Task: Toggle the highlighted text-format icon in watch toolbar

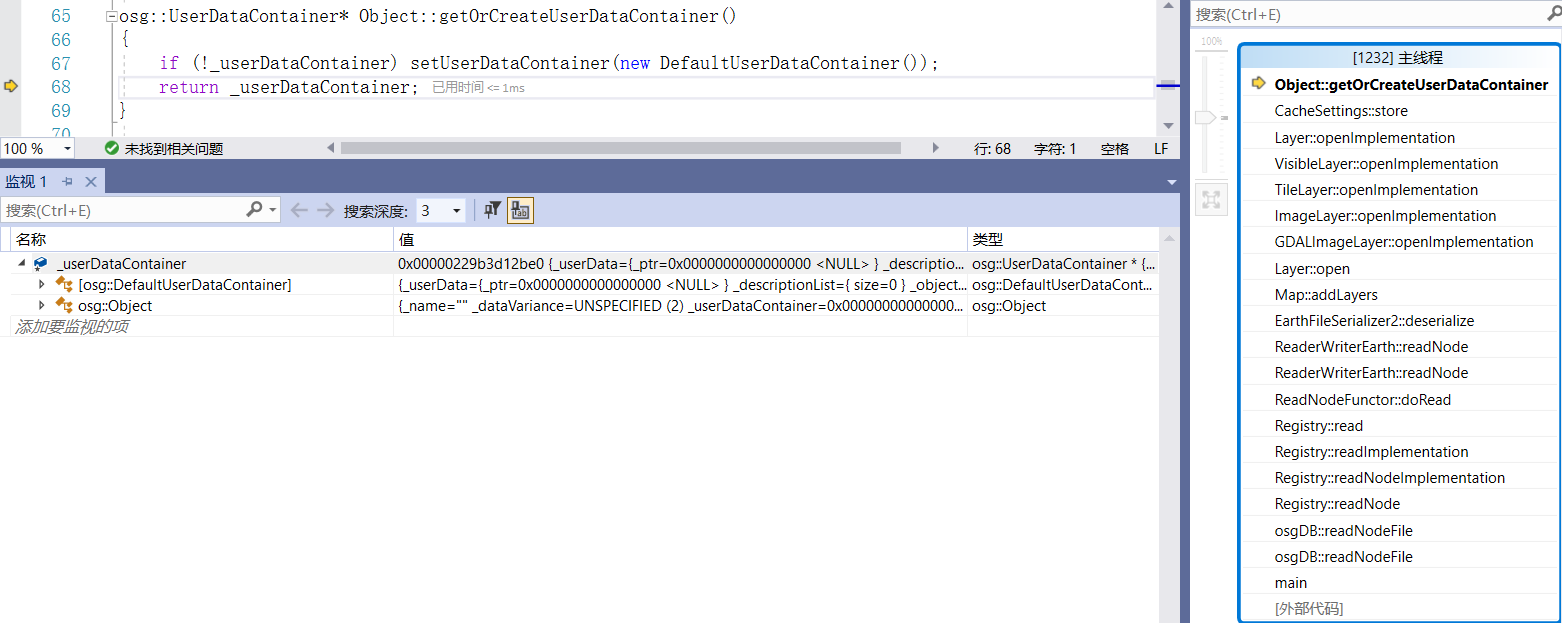Action: [x=520, y=210]
